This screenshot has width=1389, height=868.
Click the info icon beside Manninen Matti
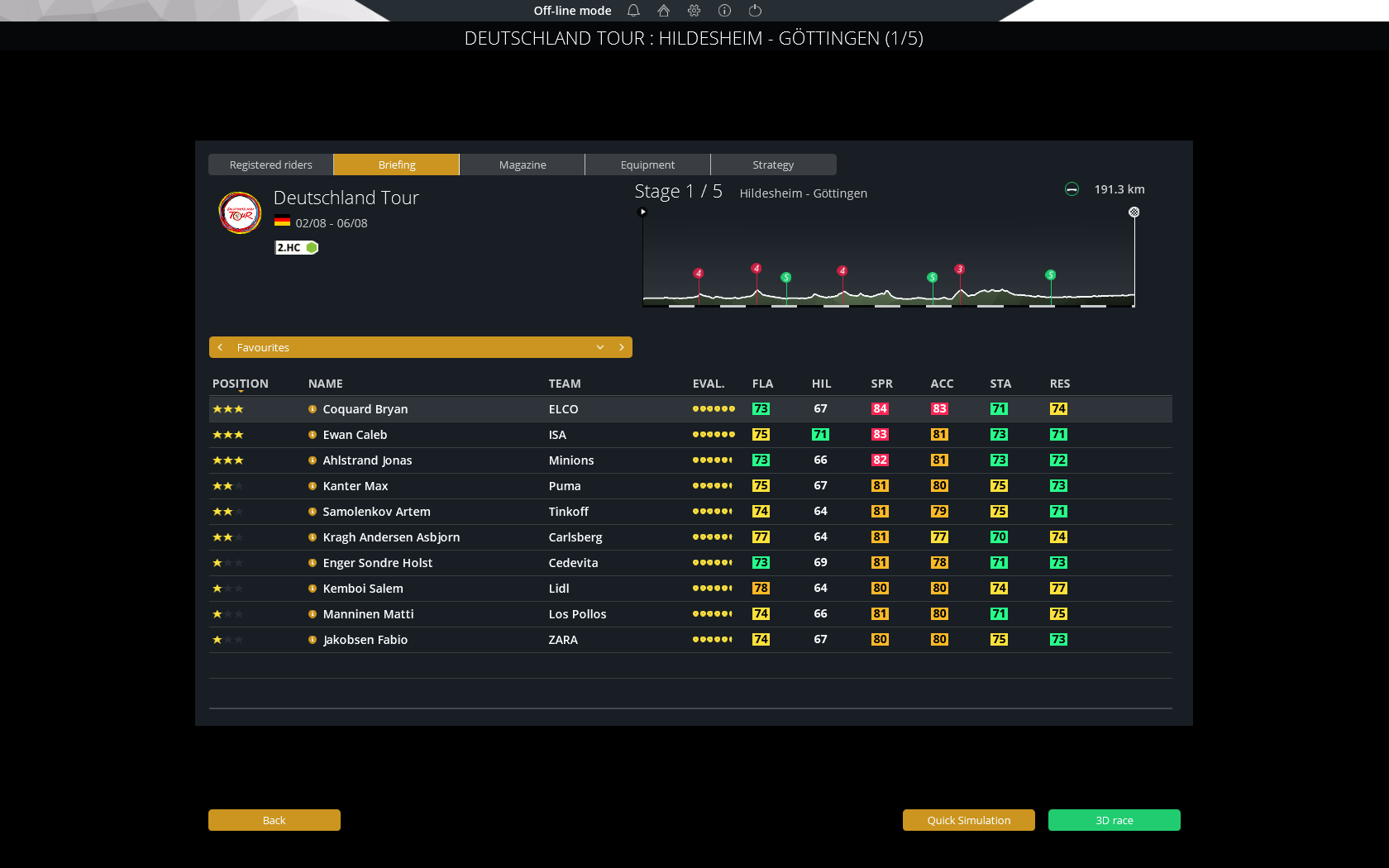313,614
